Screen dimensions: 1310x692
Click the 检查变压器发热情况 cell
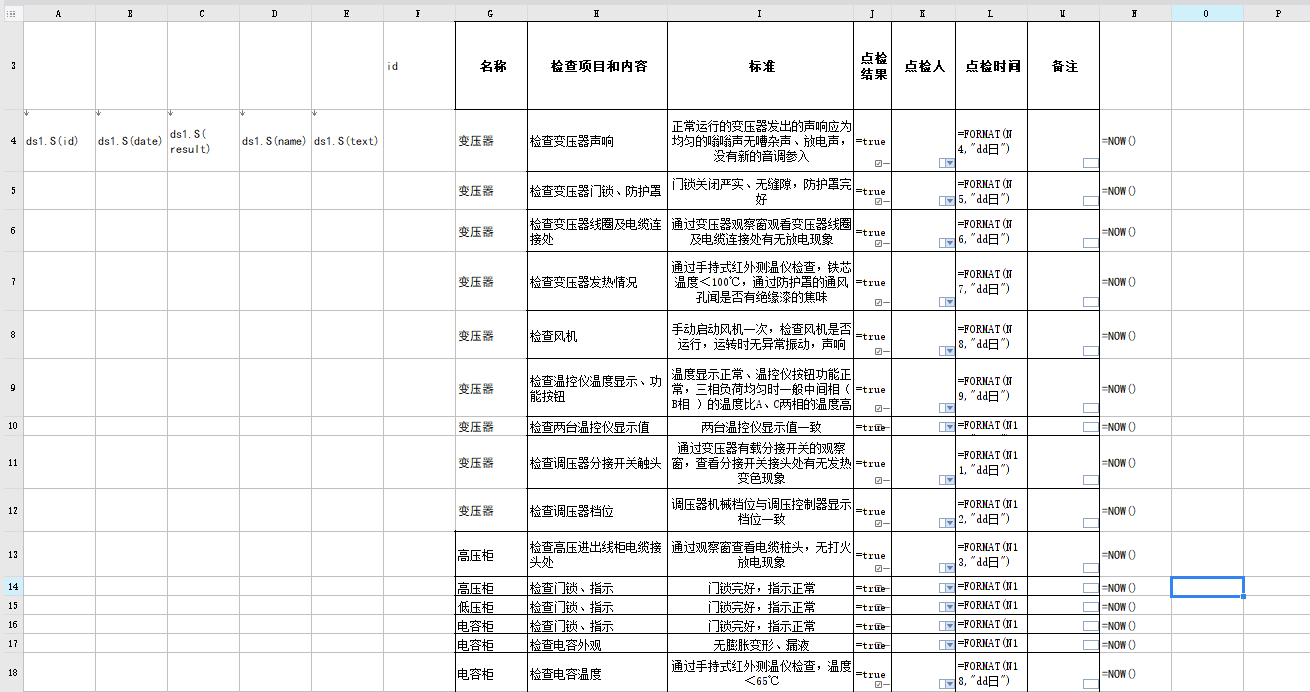597,281
